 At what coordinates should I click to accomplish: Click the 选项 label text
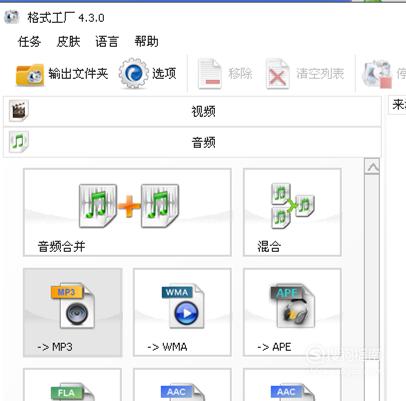tap(164, 73)
